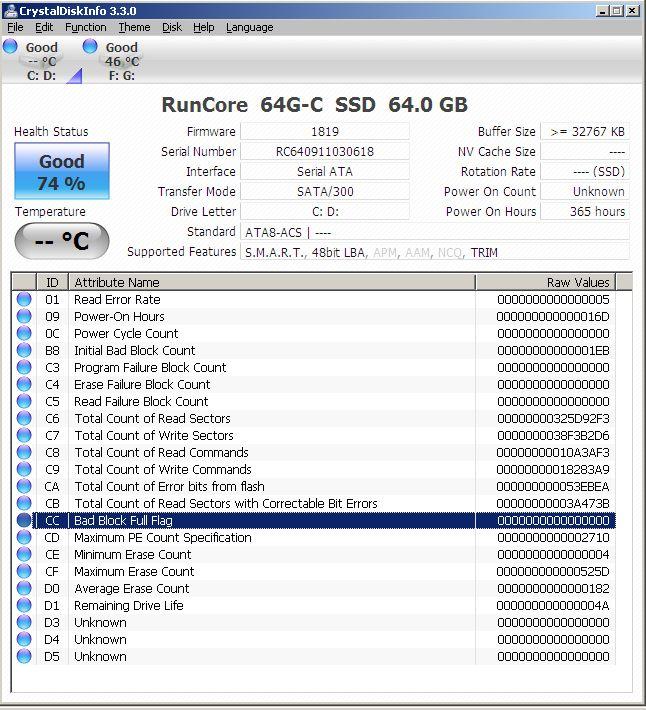The height and width of the screenshot is (710, 646).
Task: Minimize the CrystalDiskInfo window
Action: tap(602, 10)
